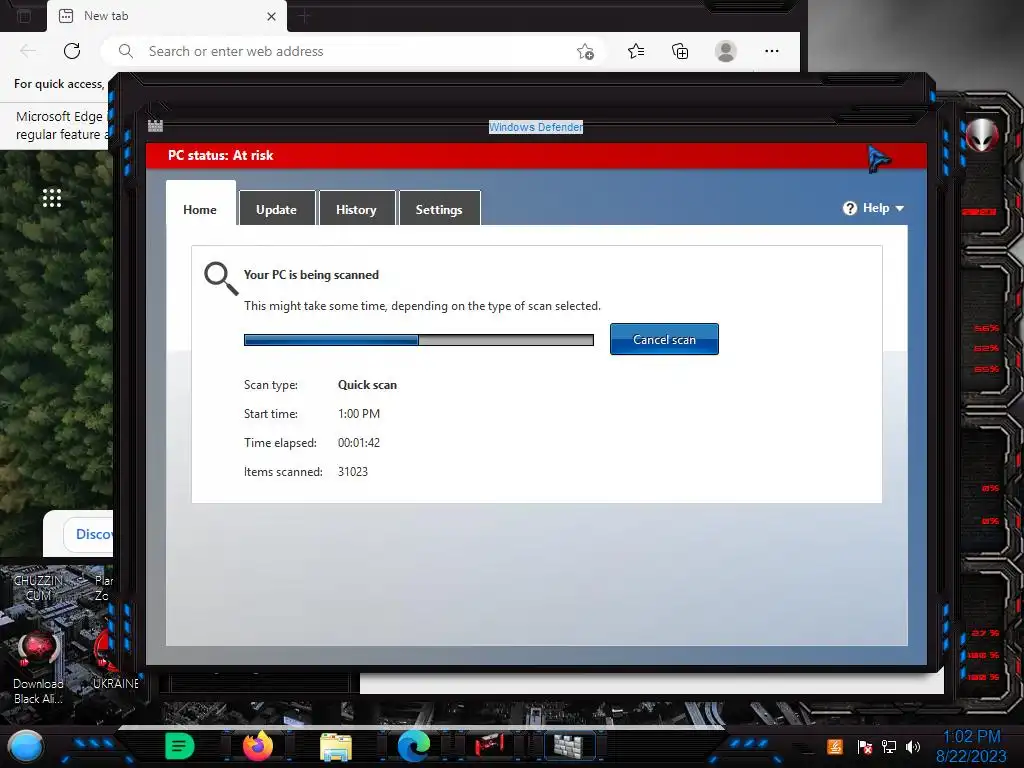Image resolution: width=1024 pixels, height=768 pixels.
Task: Open the apps grid on Edge page
Action: pos(52,198)
